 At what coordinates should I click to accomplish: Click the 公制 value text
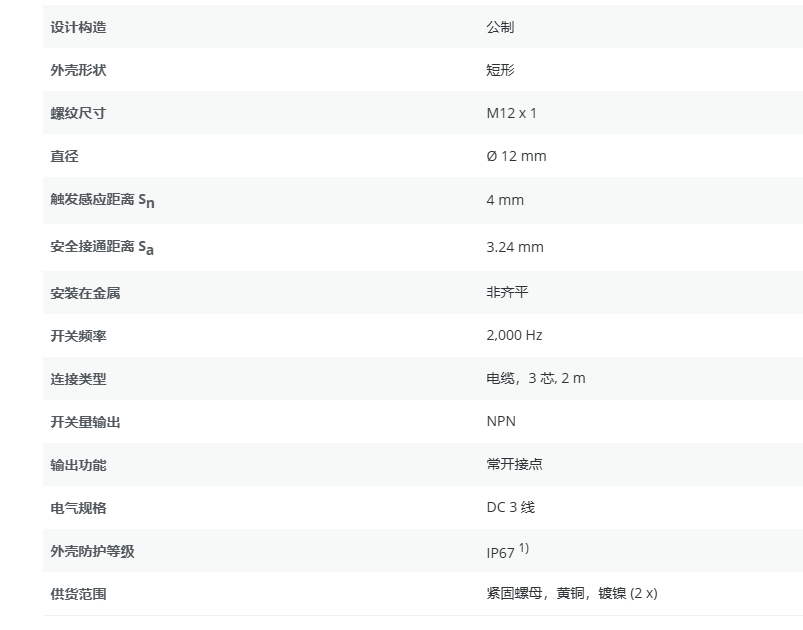click(x=500, y=27)
